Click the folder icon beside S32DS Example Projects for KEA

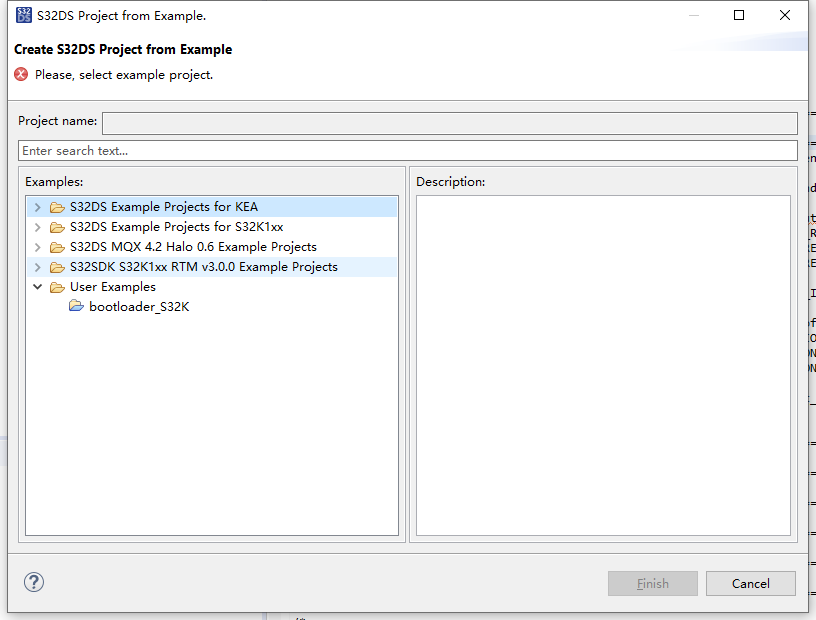click(57, 207)
